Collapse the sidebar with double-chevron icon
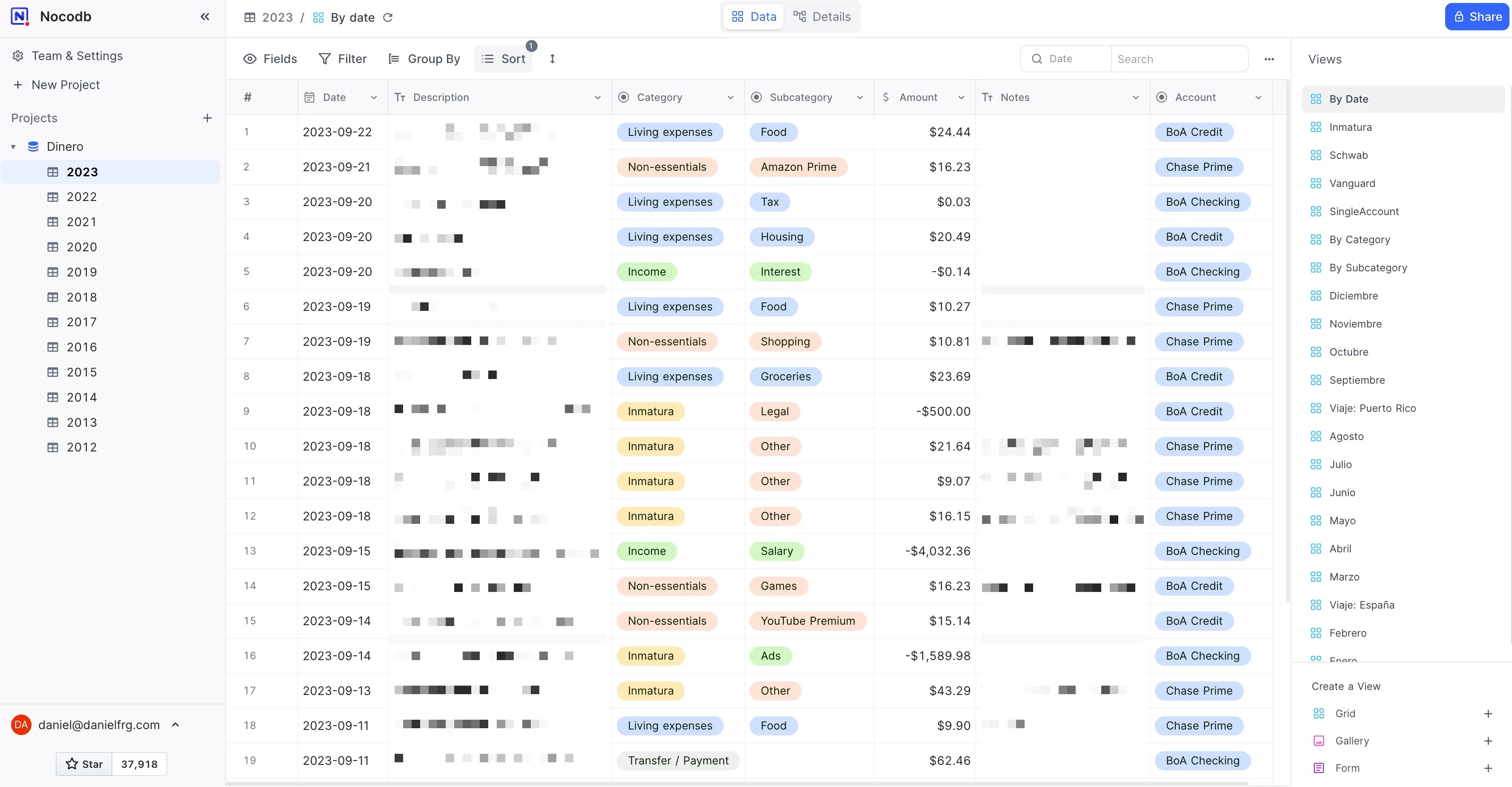 (x=205, y=17)
